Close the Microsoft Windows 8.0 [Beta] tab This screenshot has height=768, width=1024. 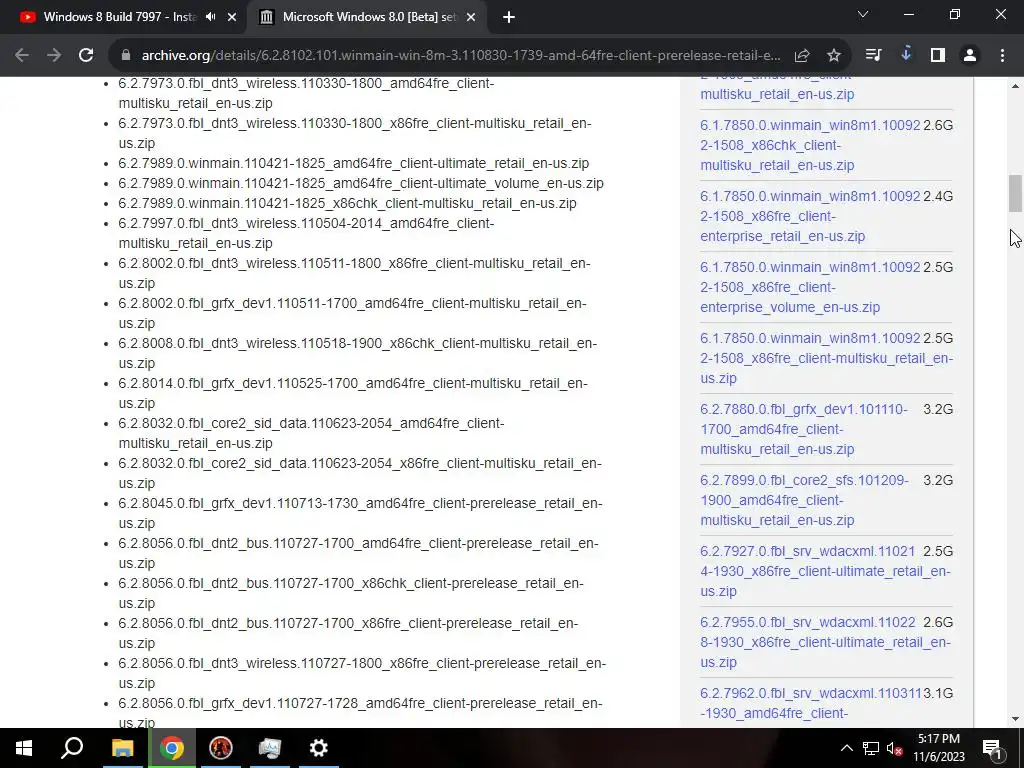pos(471,18)
